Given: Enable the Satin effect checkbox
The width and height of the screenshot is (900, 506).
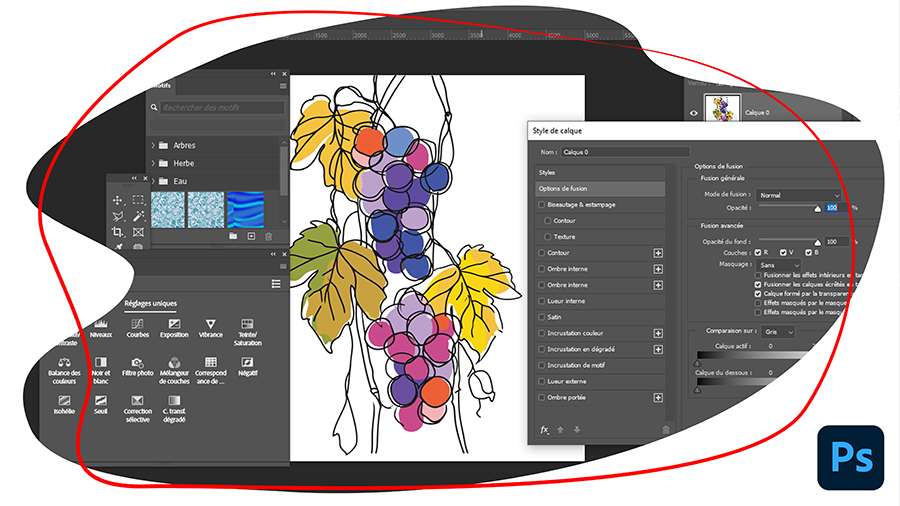Looking at the screenshot, I should coord(542,317).
